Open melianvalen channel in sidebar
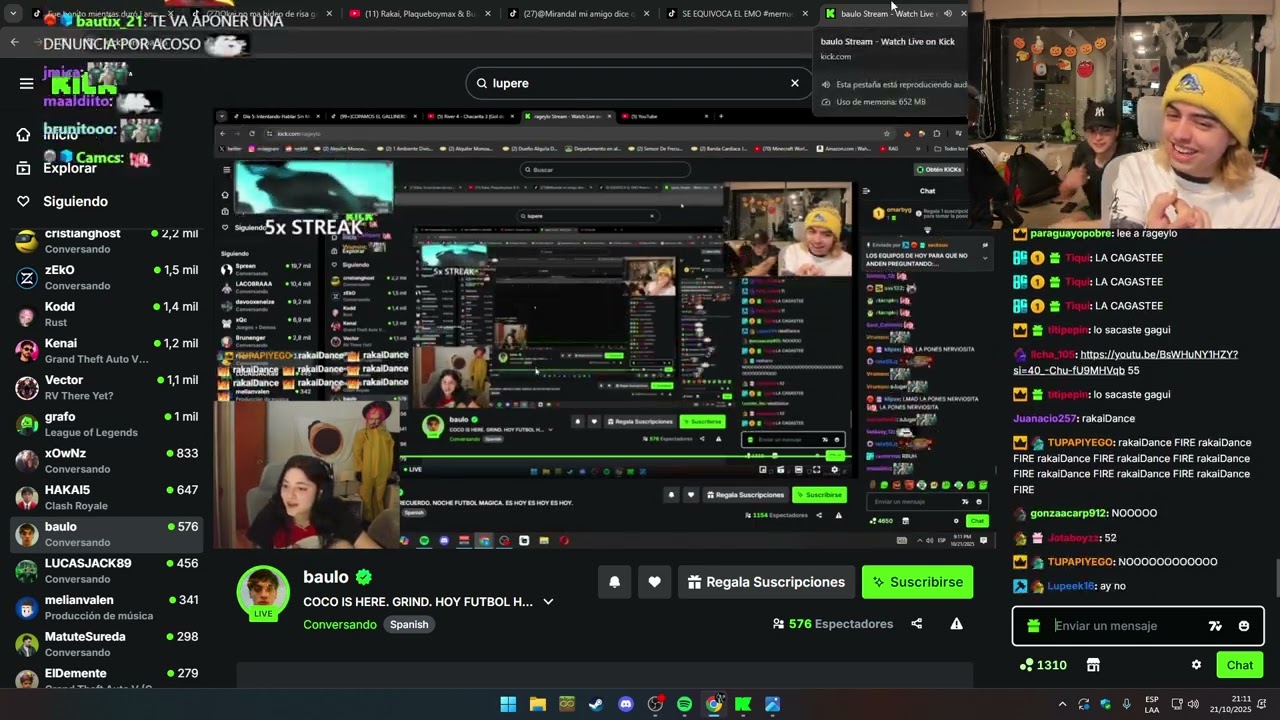 point(107,607)
